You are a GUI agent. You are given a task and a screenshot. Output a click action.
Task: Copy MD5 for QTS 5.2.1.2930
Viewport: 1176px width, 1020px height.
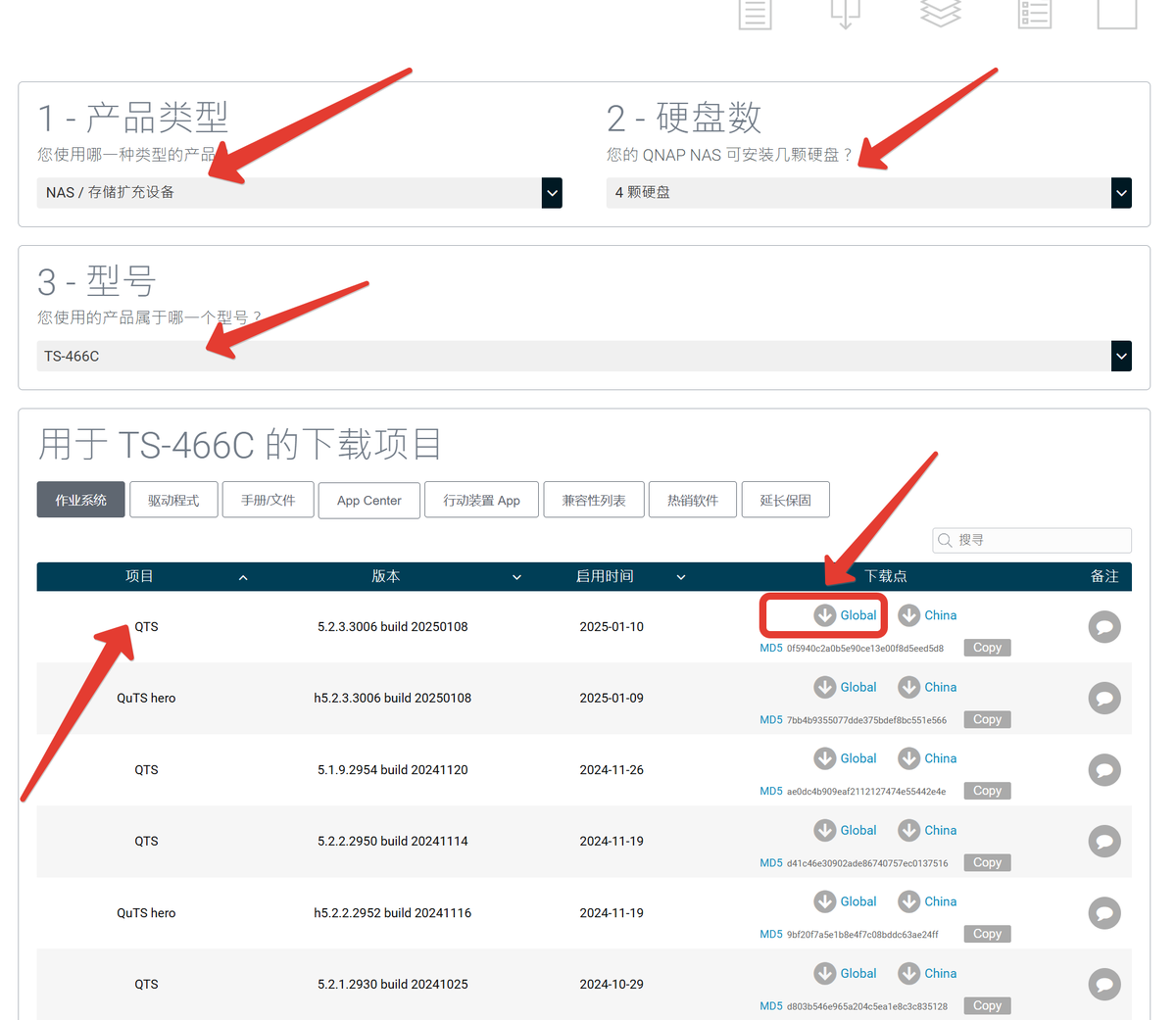(x=987, y=1005)
